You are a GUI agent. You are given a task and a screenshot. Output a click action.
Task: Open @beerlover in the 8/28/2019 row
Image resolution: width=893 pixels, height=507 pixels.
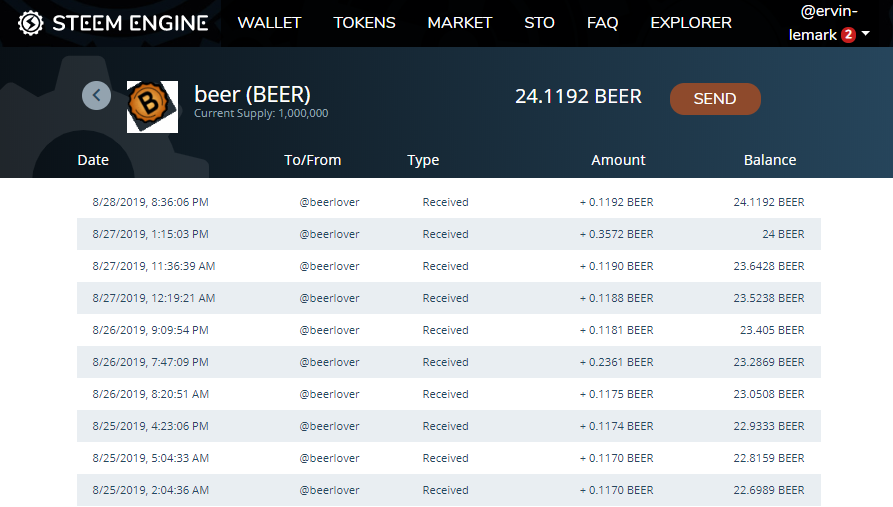point(329,202)
